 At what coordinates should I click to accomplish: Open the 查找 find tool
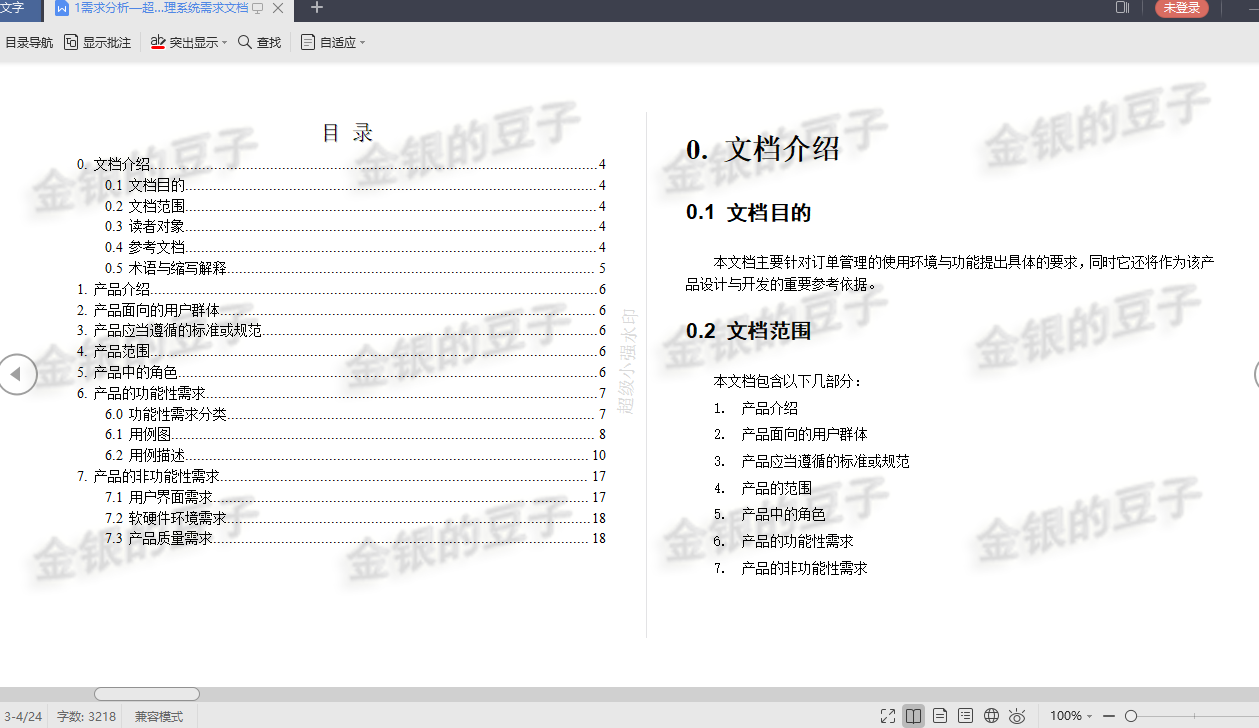tap(258, 43)
